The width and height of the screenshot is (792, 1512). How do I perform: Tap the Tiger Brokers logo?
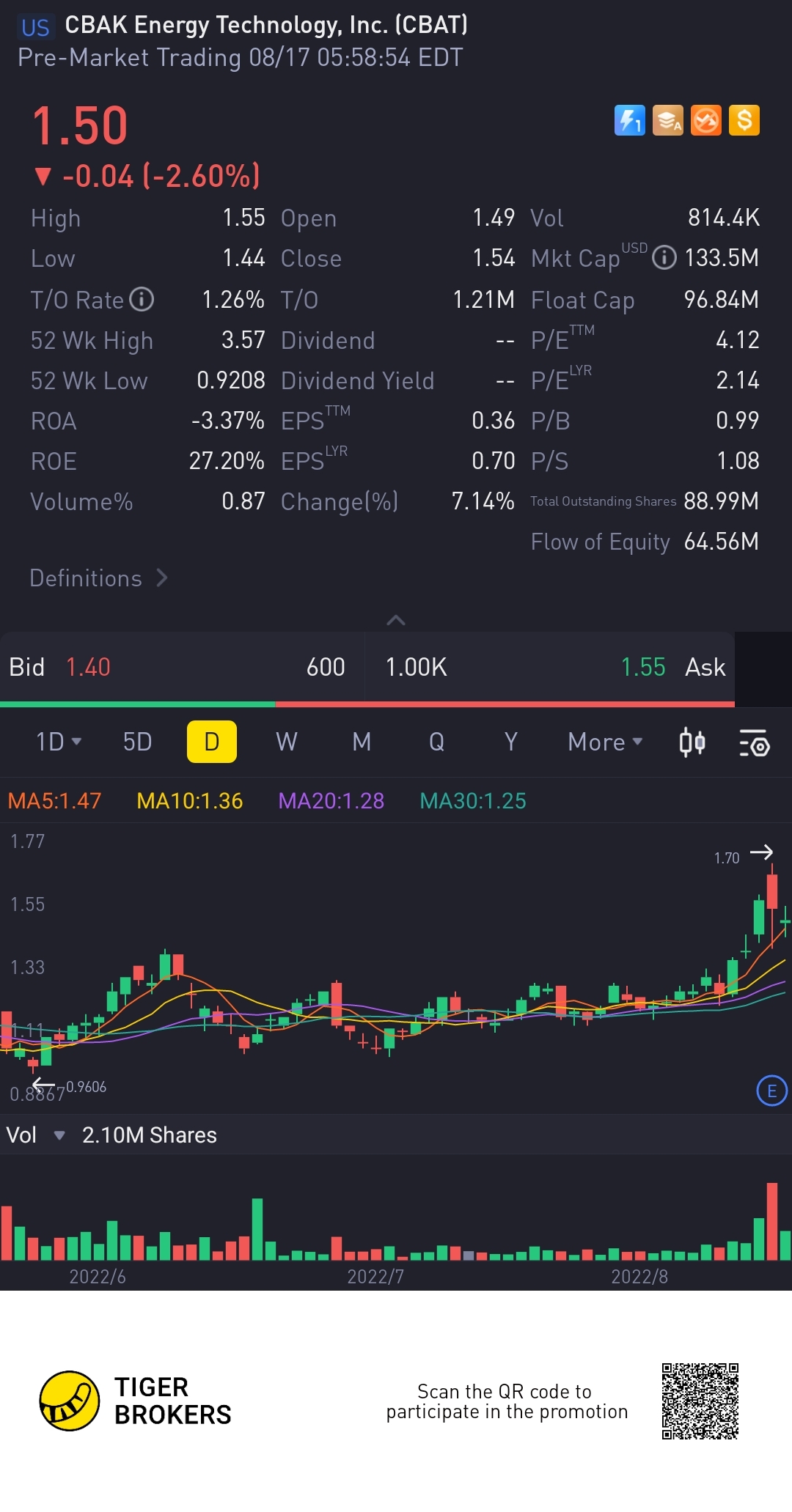(136, 1401)
